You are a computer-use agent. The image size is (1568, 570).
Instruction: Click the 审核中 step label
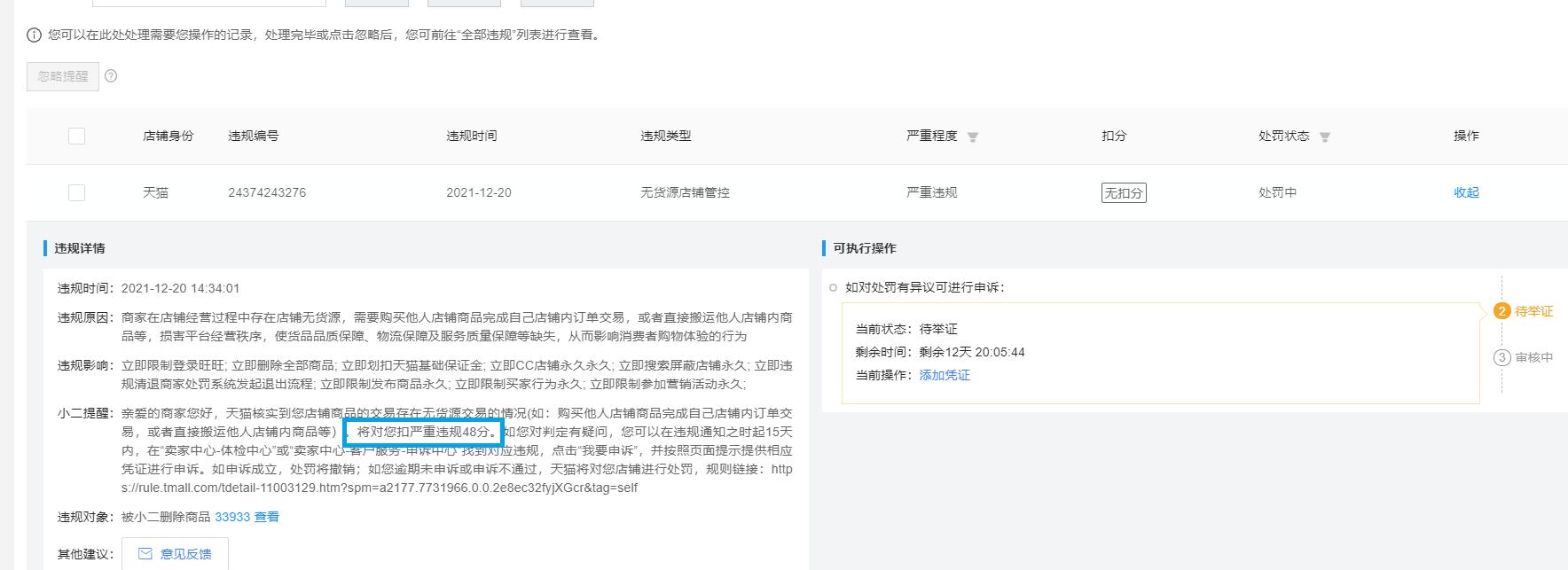1534,357
